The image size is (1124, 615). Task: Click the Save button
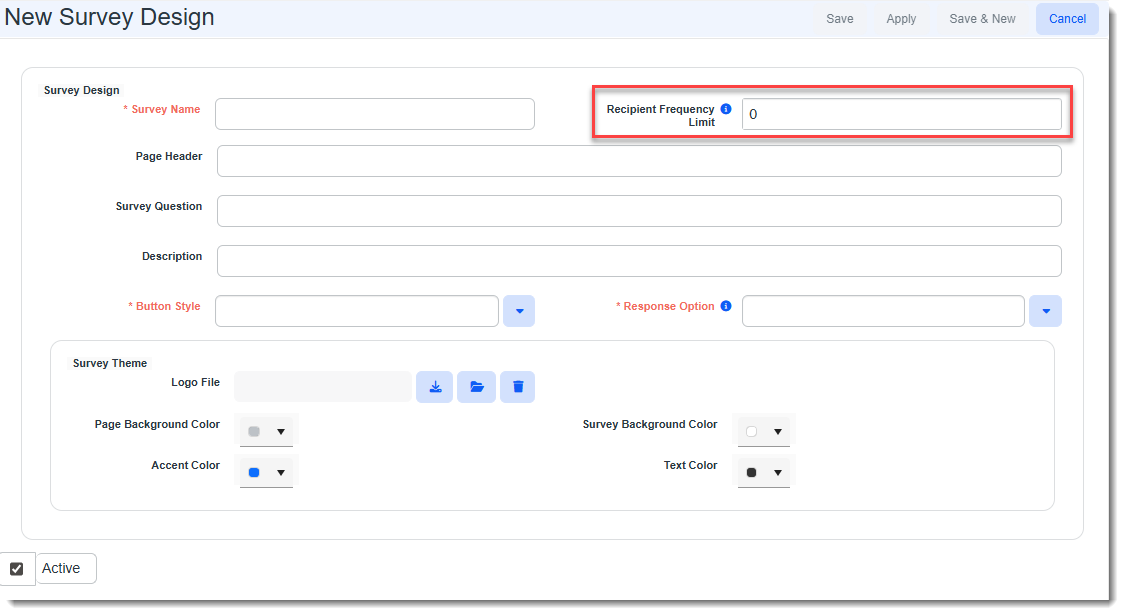click(x=839, y=19)
